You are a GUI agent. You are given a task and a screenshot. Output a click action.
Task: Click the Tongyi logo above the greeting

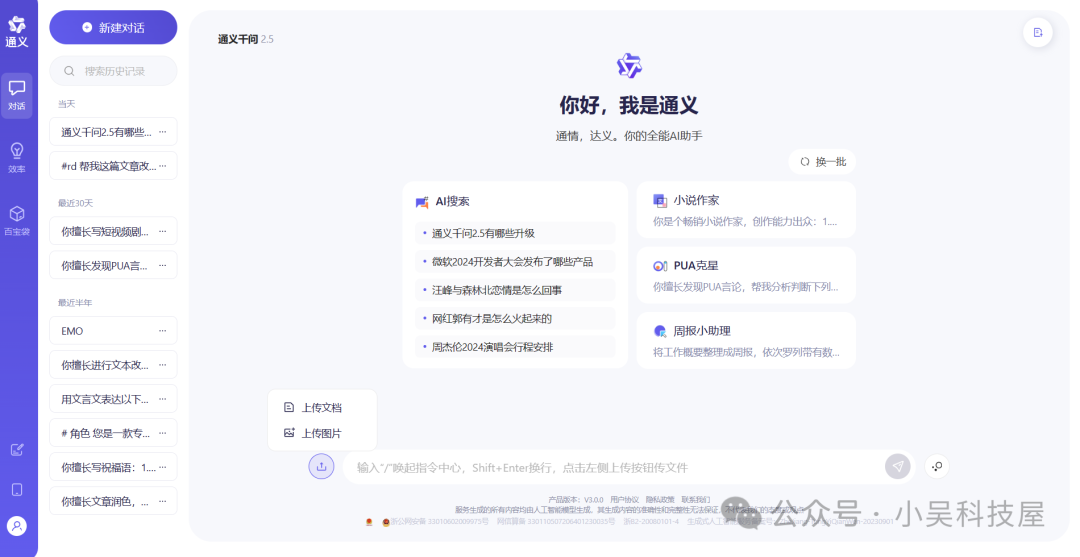point(629,66)
